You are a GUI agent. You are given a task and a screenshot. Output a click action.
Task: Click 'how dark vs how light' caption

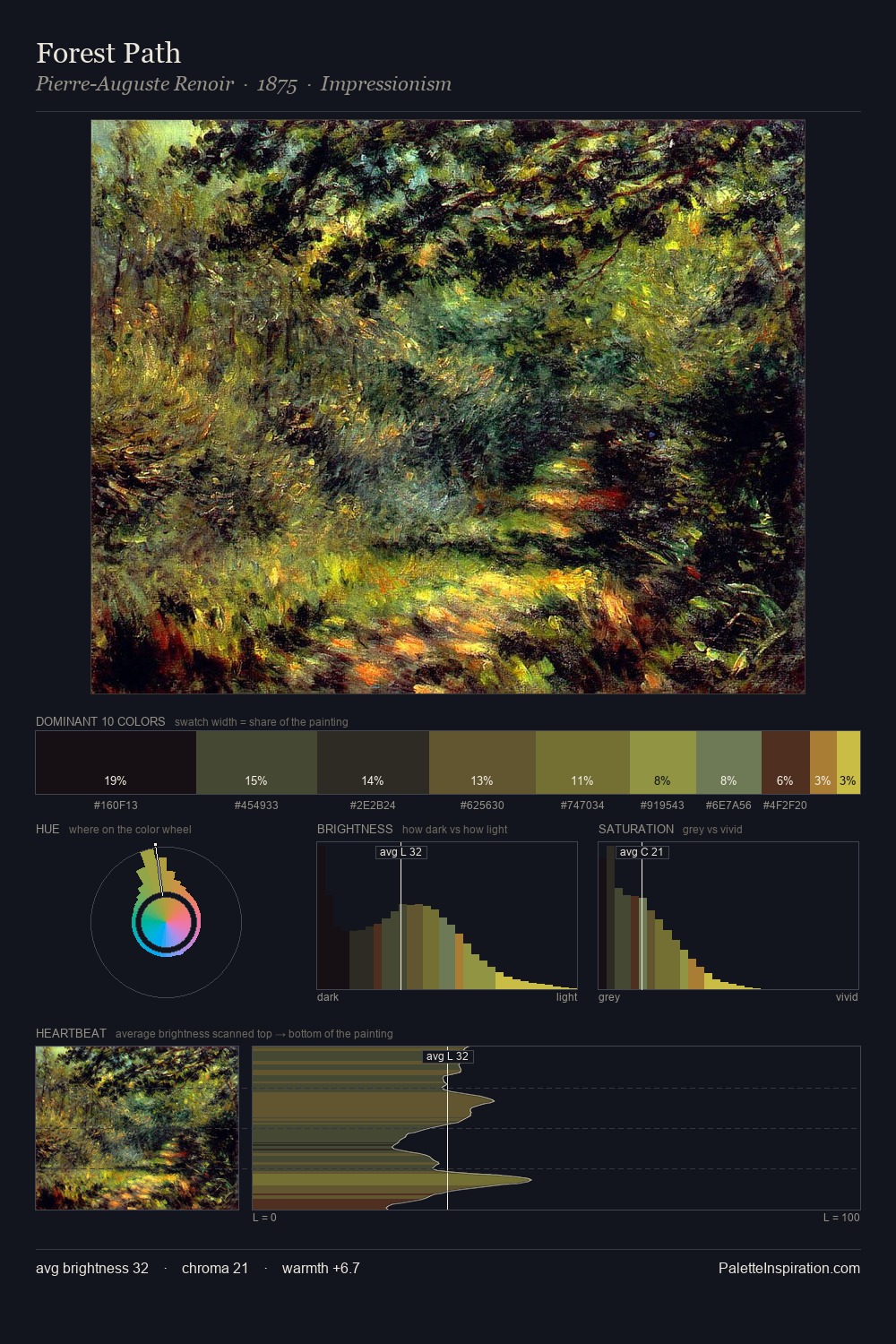tap(455, 830)
